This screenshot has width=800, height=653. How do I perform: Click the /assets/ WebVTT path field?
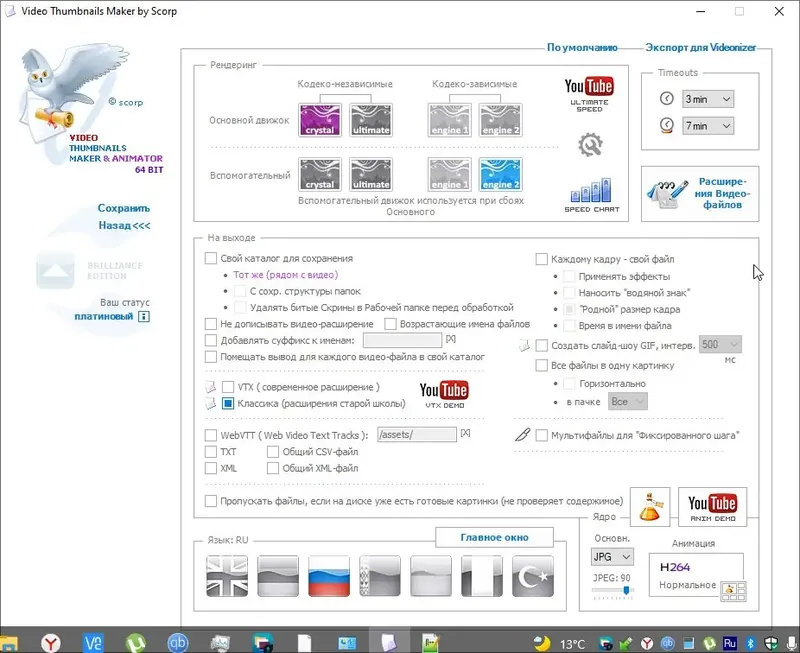click(418, 434)
